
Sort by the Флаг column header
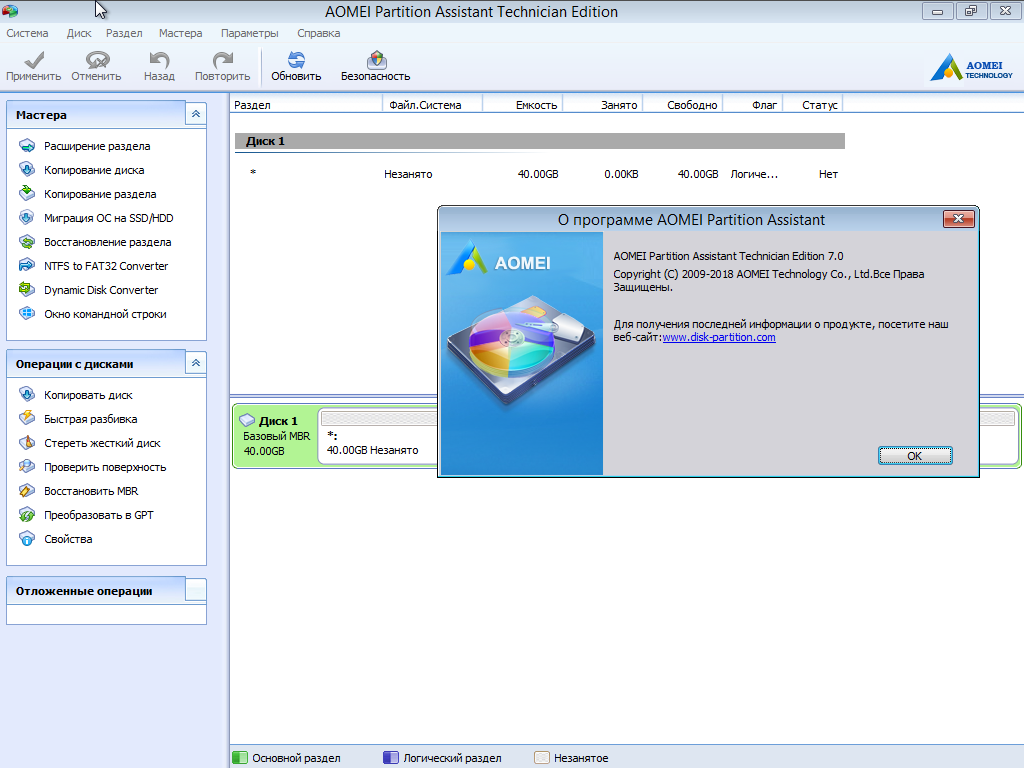tap(753, 104)
